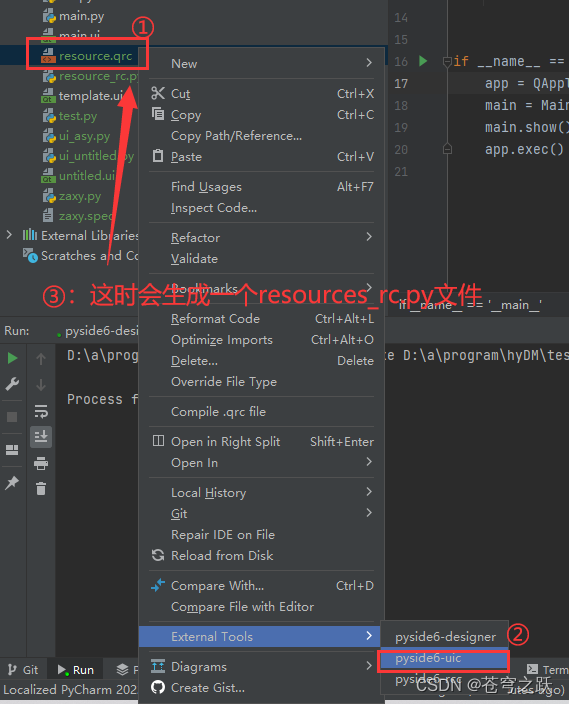Image resolution: width=569 pixels, height=704 pixels.
Task: Click the down arrow in Run panel
Action: [x=41, y=385]
